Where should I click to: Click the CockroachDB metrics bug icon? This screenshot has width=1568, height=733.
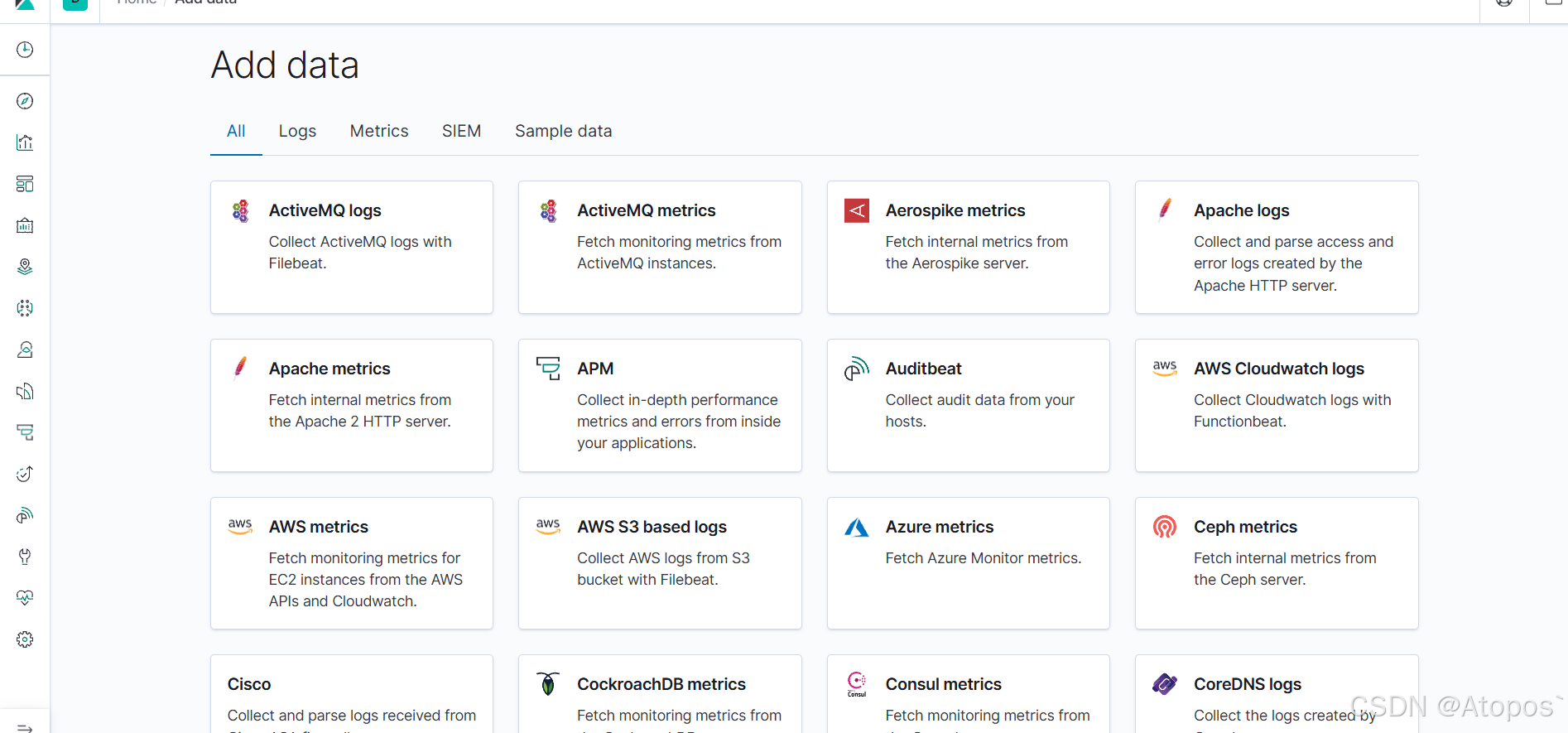(x=548, y=683)
